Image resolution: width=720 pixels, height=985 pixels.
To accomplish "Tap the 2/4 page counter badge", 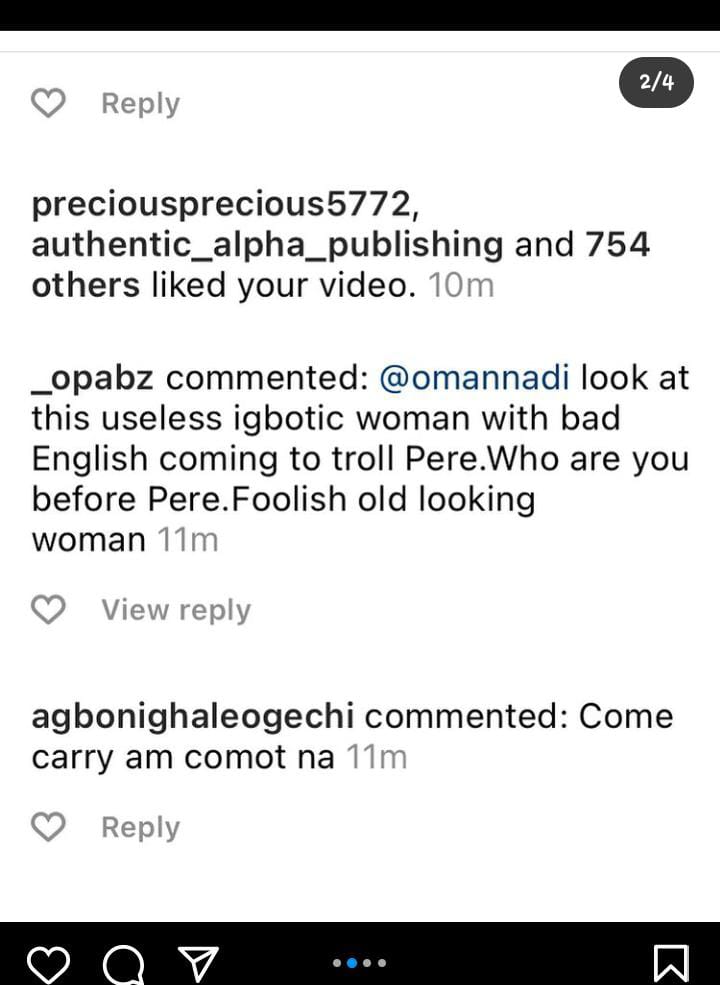I will [x=658, y=82].
